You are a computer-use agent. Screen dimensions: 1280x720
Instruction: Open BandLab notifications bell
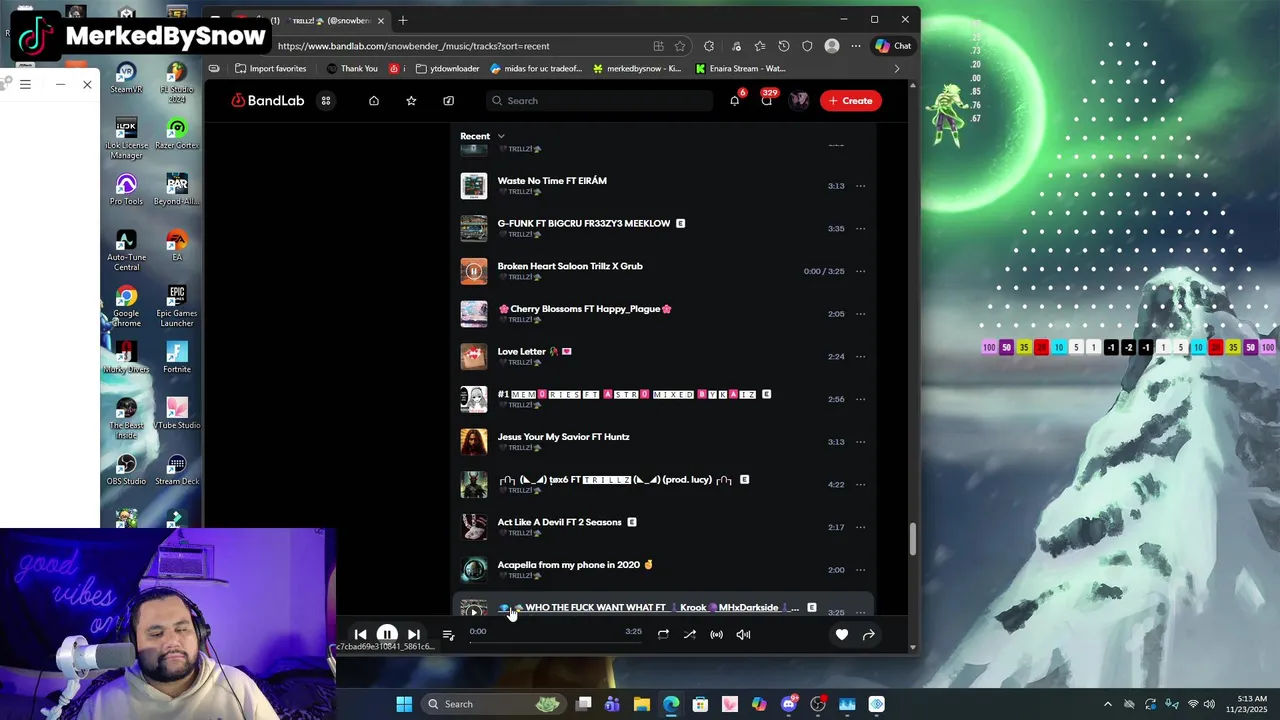coord(734,101)
